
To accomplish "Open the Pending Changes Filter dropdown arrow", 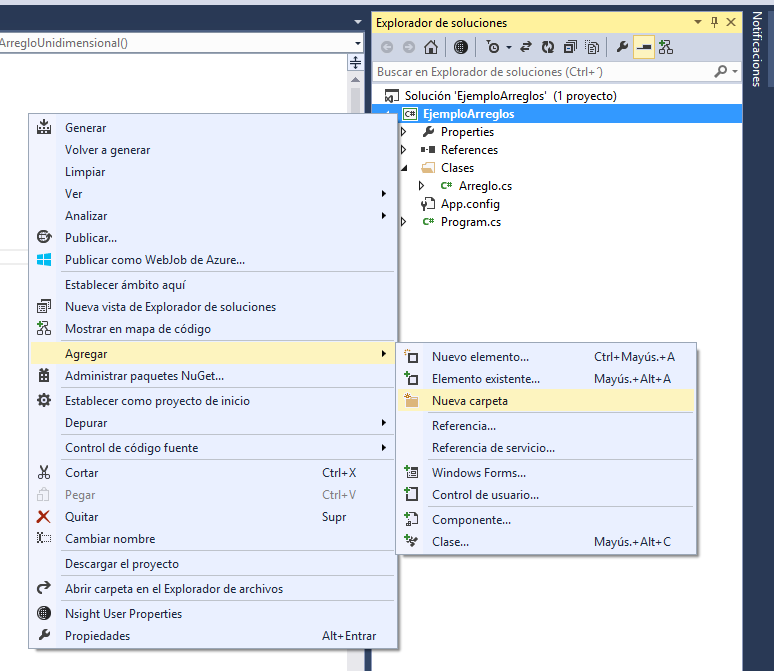I will pos(508,47).
